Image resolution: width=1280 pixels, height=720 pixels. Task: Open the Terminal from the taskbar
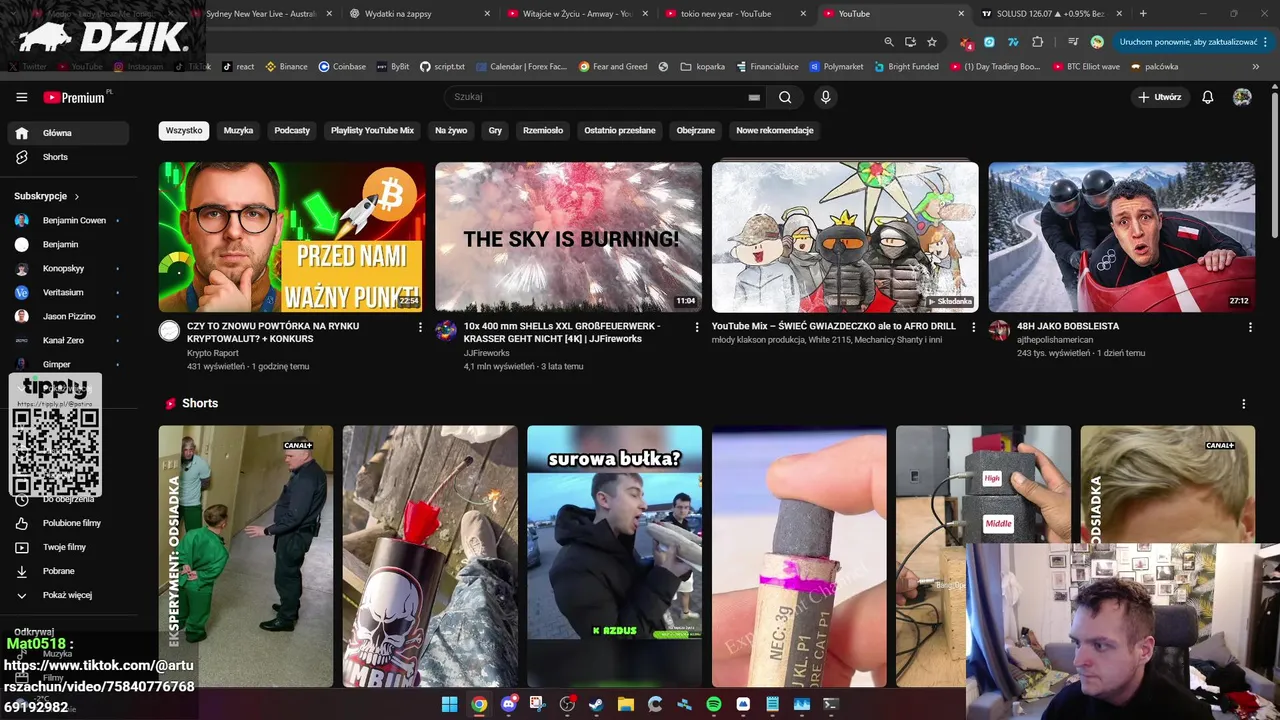(x=830, y=704)
